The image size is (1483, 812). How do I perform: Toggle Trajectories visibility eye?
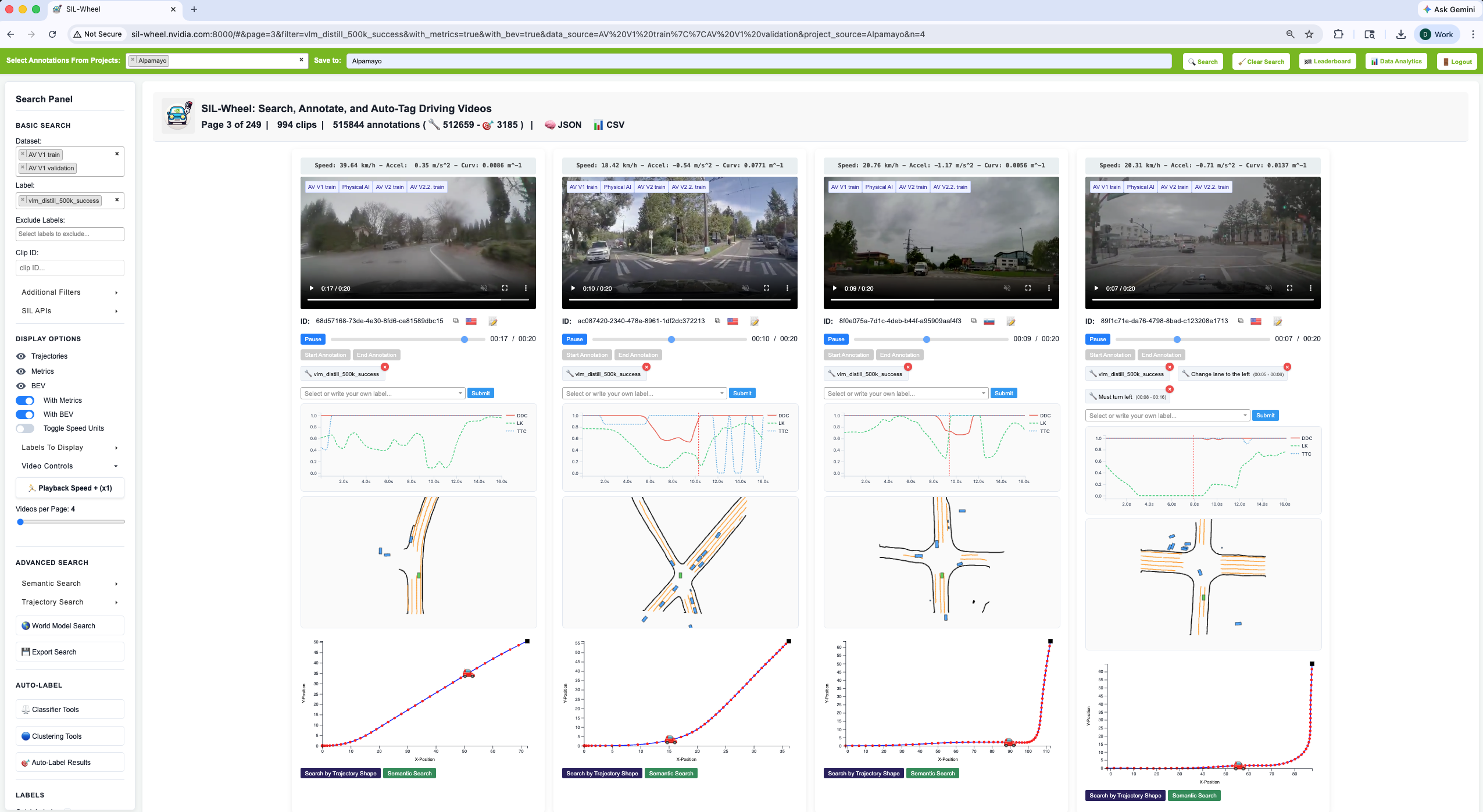tap(21, 356)
